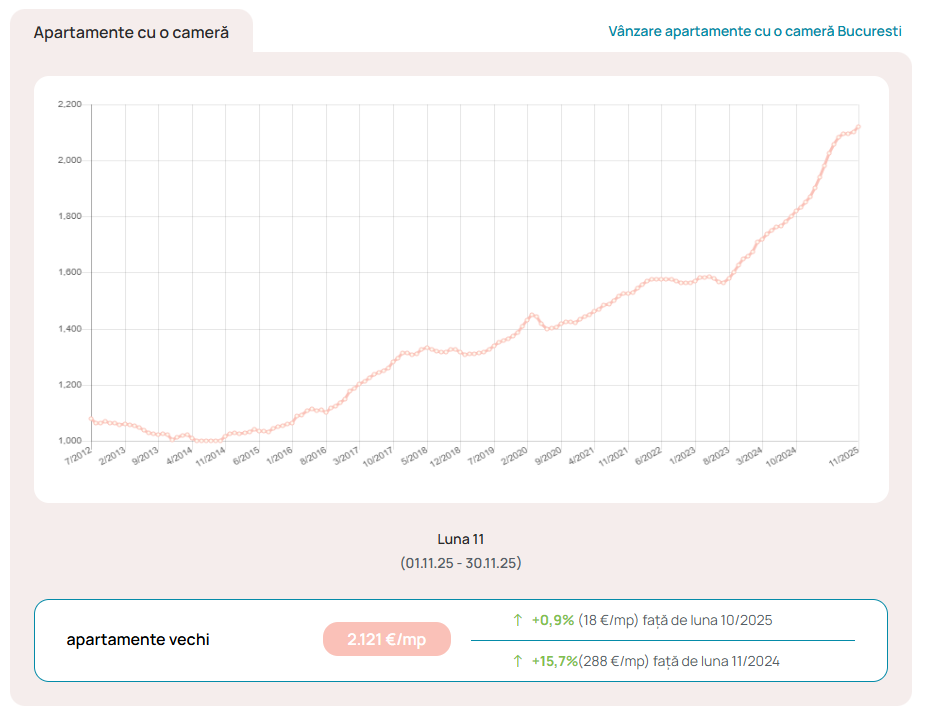Click the +15,7% yearly change value
Screen dimensions: 932x713
click(x=554, y=661)
